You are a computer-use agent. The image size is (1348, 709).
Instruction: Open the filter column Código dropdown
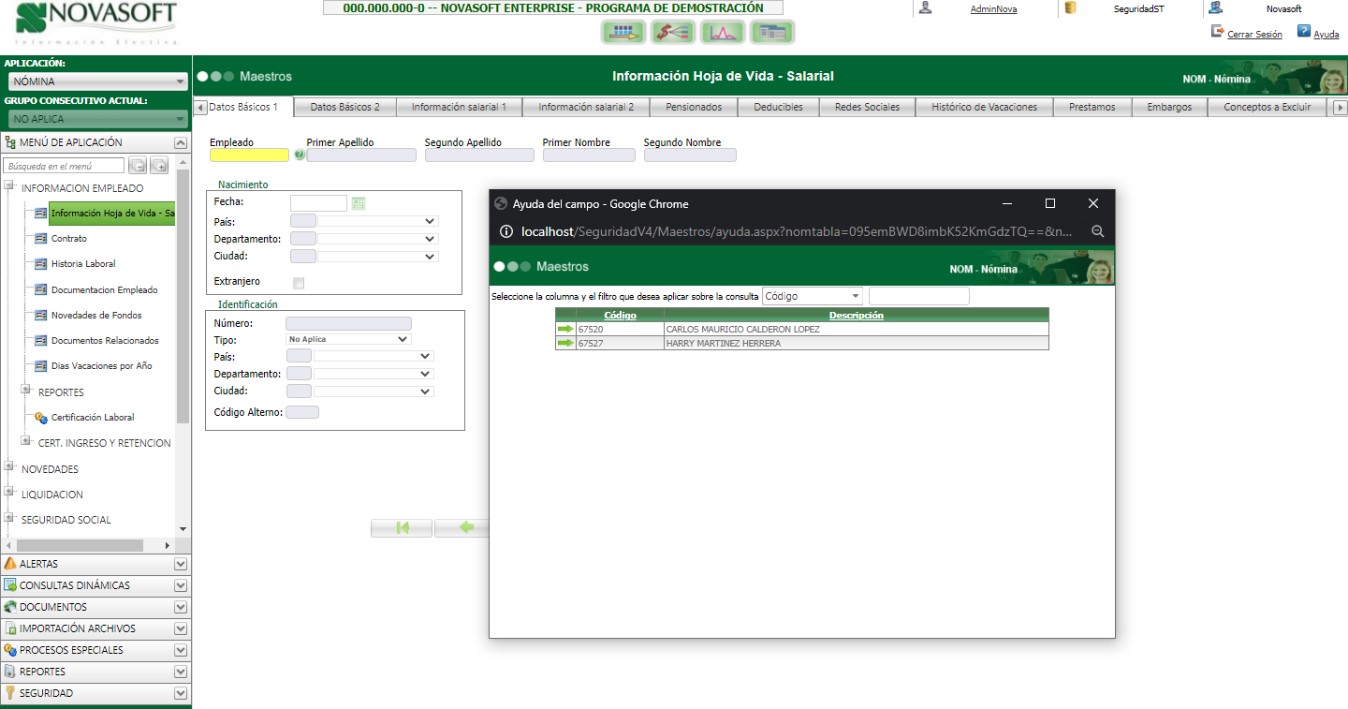(x=812, y=297)
